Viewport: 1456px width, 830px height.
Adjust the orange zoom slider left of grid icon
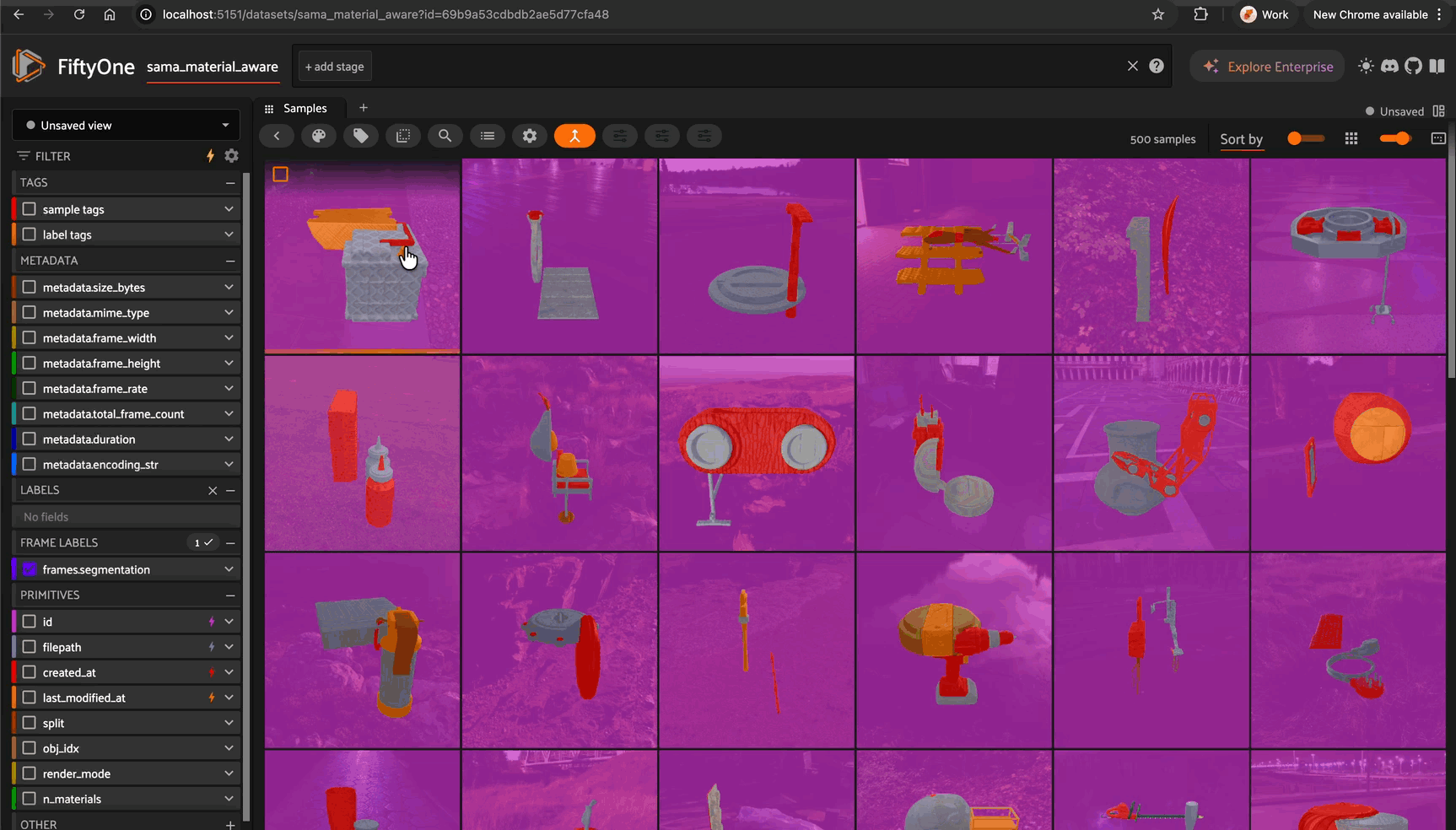click(x=1305, y=138)
